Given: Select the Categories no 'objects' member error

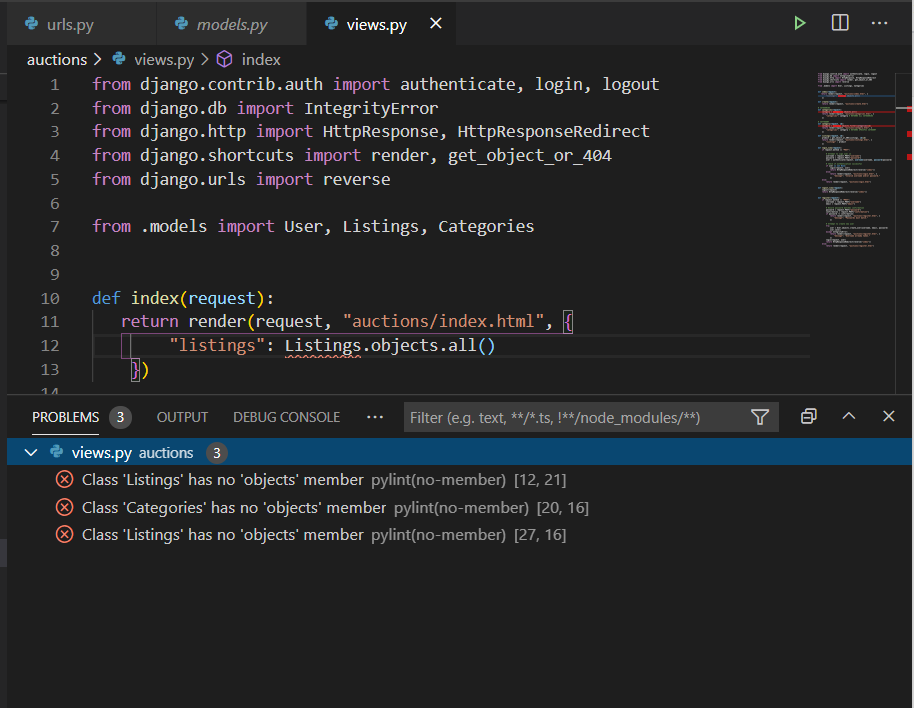Looking at the screenshot, I should [233, 508].
